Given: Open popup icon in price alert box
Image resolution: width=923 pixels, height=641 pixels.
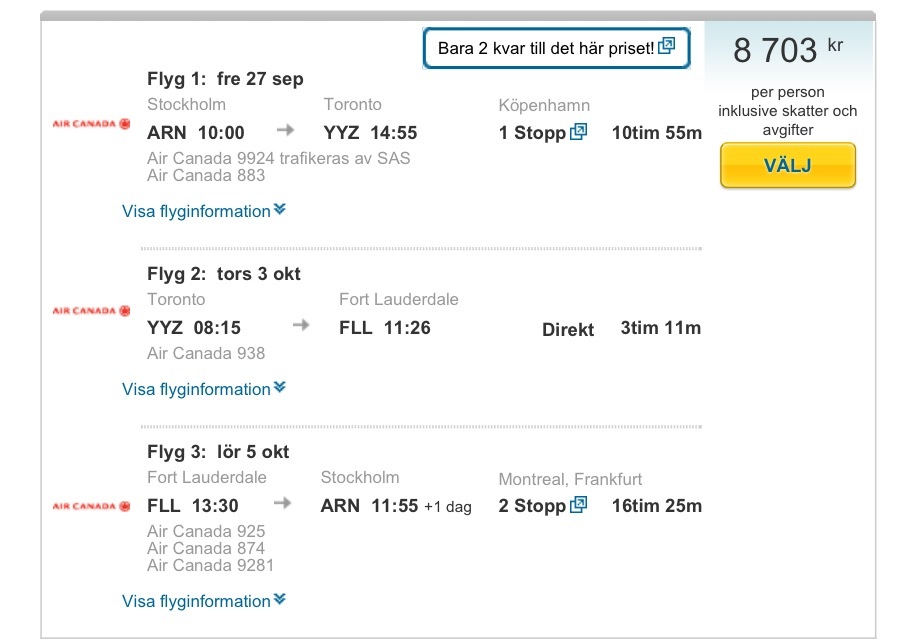Looking at the screenshot, I should 667,46.
